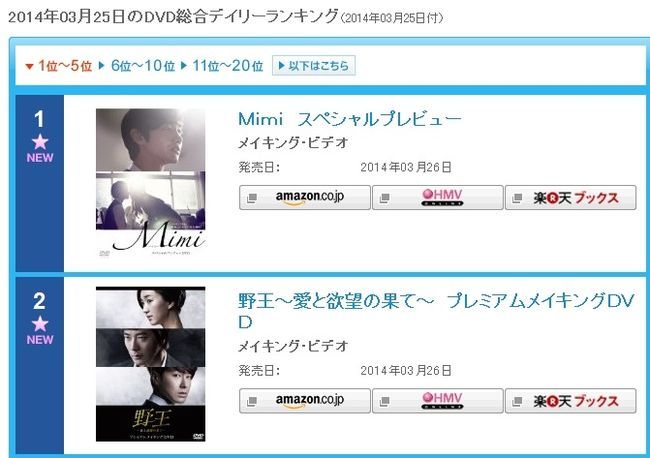Open Rakuten Books button for 野王 DVD

tap(571, 400)
